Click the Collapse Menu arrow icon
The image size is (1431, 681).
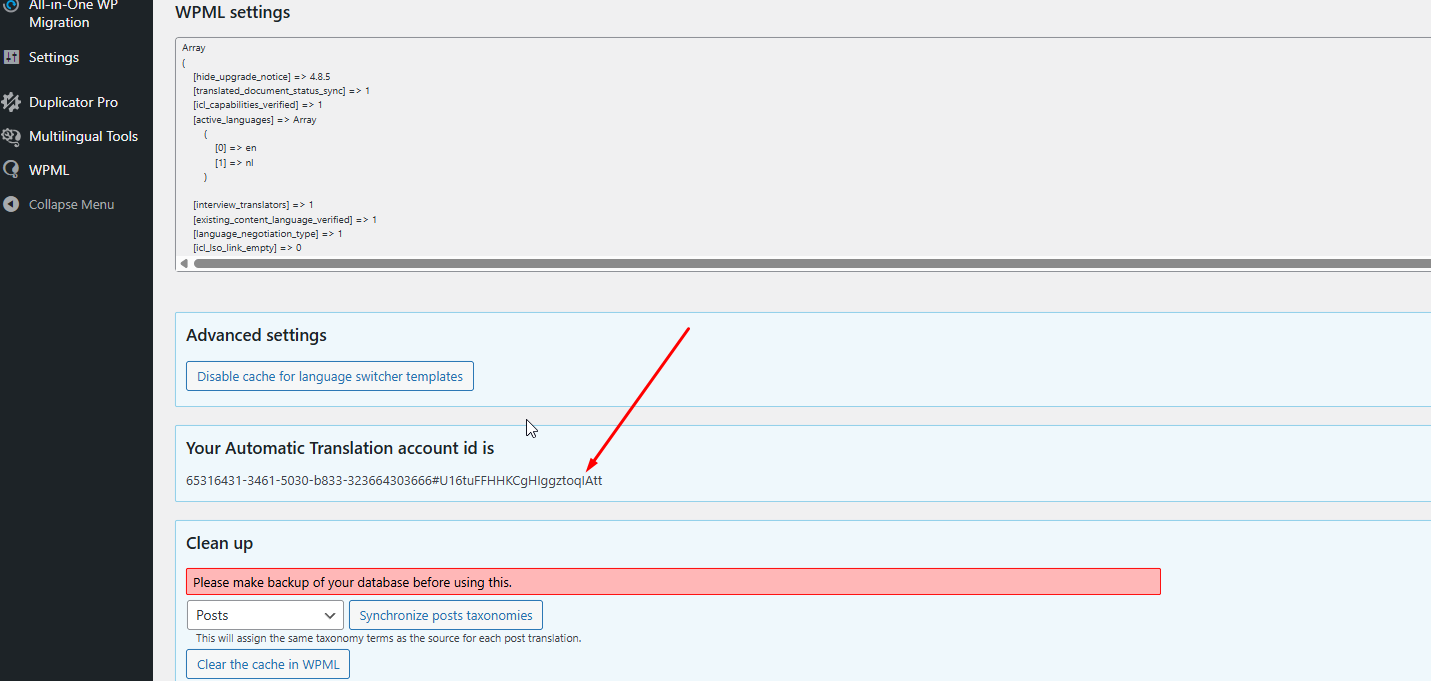tap(11, 204)
